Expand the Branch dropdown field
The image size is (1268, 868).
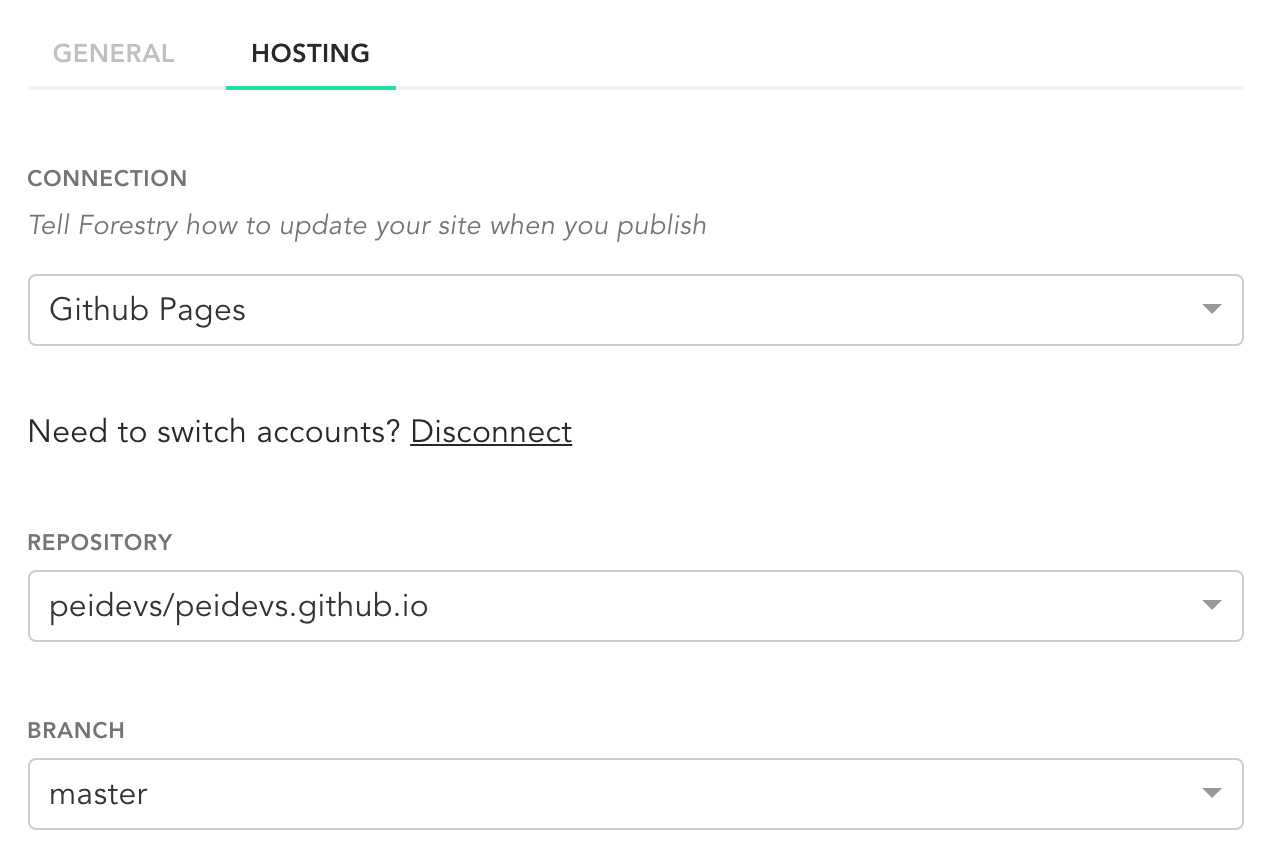click(x=635, y=794)
